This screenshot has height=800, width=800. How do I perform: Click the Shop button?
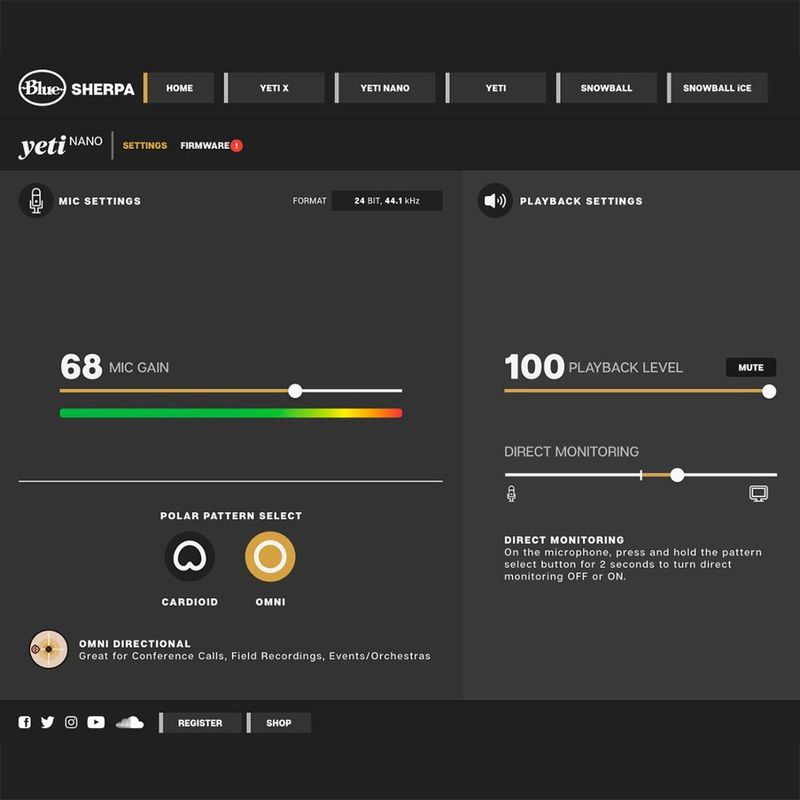point(279,723)
